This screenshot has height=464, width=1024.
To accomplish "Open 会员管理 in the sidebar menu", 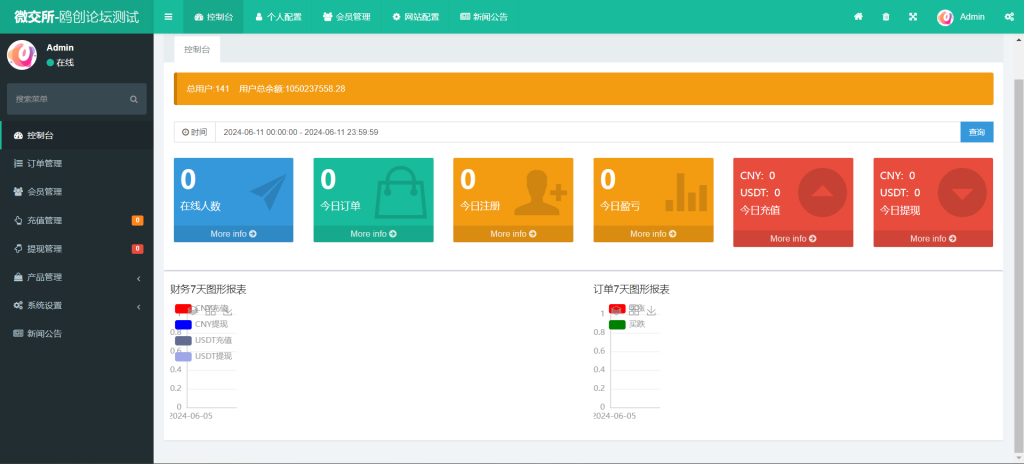I will click(x=77, y=192).
